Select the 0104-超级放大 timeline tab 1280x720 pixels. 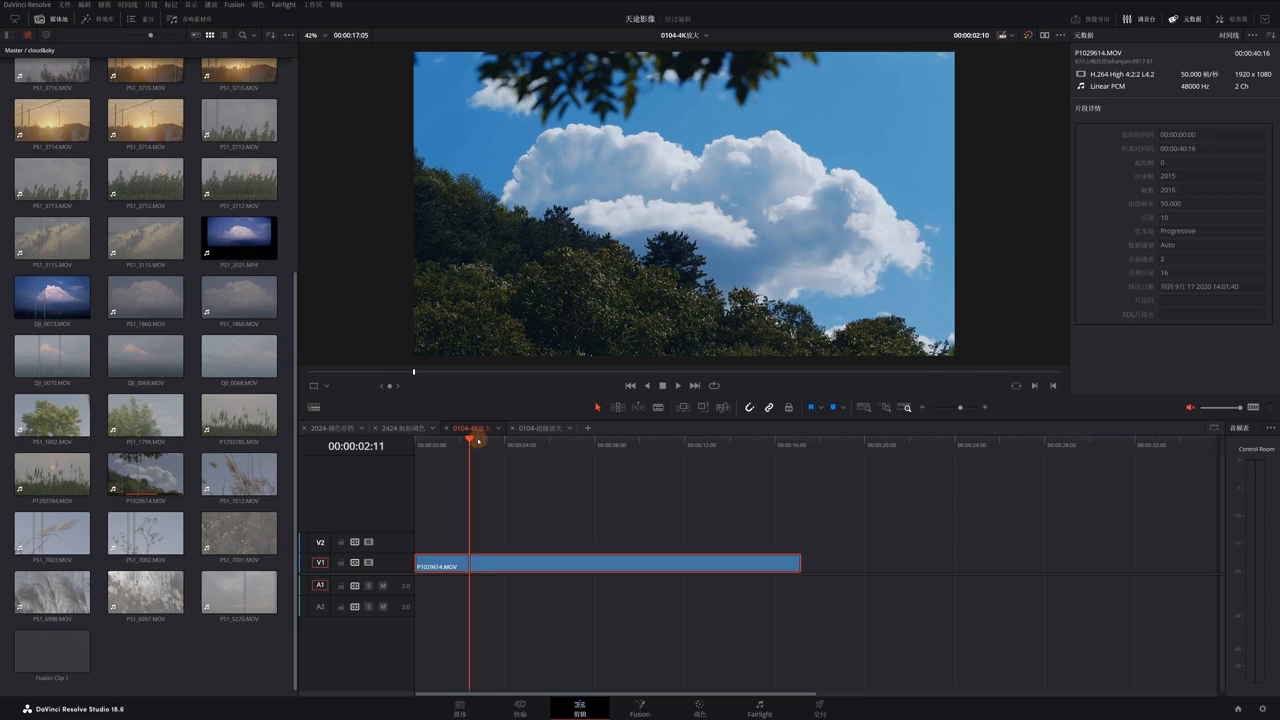pos(540,428)
